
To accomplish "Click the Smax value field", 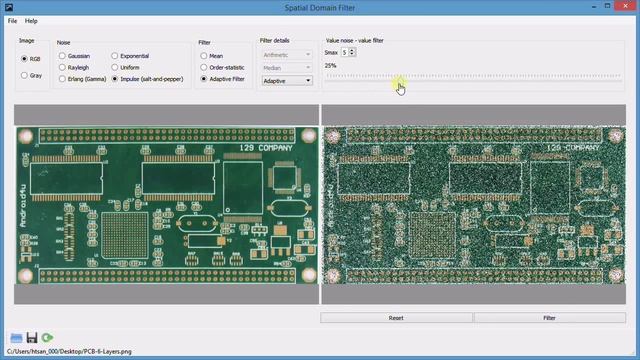I will point(345,52).
